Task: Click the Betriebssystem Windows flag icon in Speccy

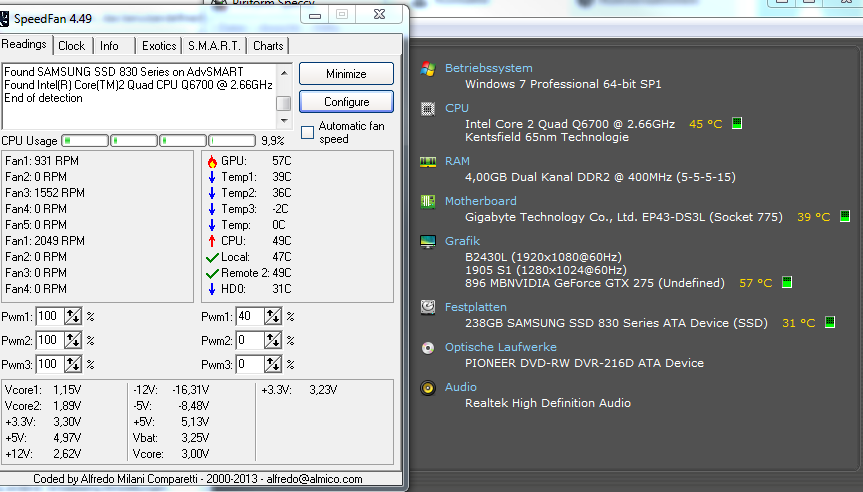Action: pyautogui.click(x=428, y=69)
